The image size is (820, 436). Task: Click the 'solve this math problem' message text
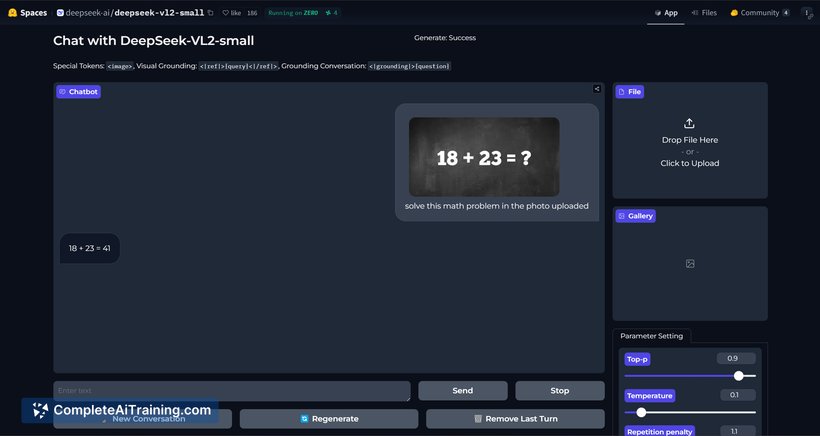pyautogui.click(x=496, y=206)
